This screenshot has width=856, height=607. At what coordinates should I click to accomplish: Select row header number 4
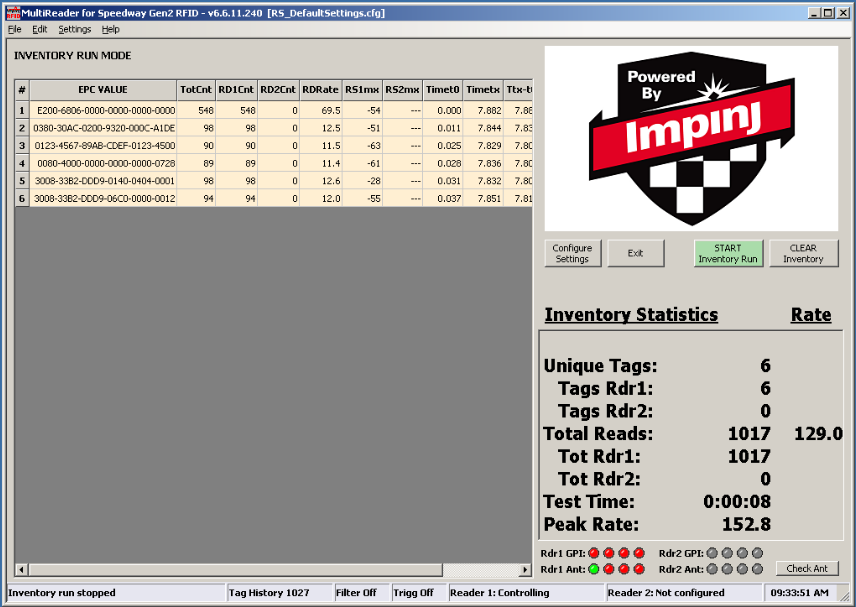(x=22, y=163)
